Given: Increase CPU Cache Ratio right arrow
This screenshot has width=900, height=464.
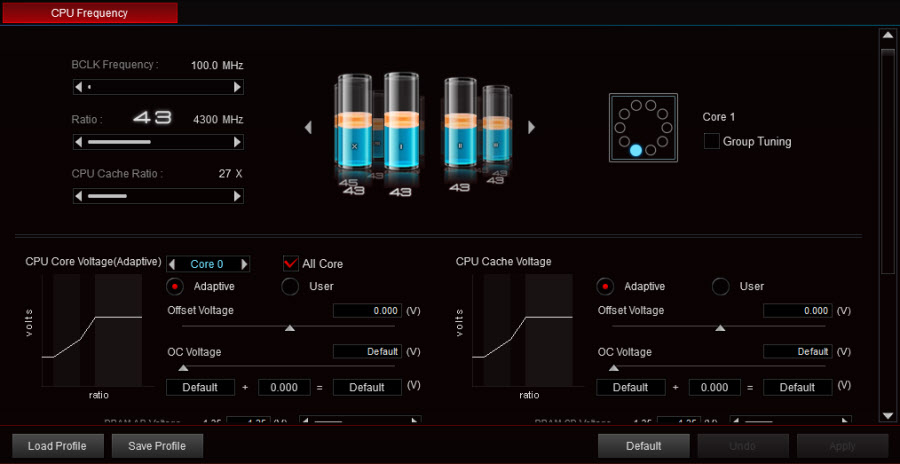Looking at the screenshot, I should (237, 196).
